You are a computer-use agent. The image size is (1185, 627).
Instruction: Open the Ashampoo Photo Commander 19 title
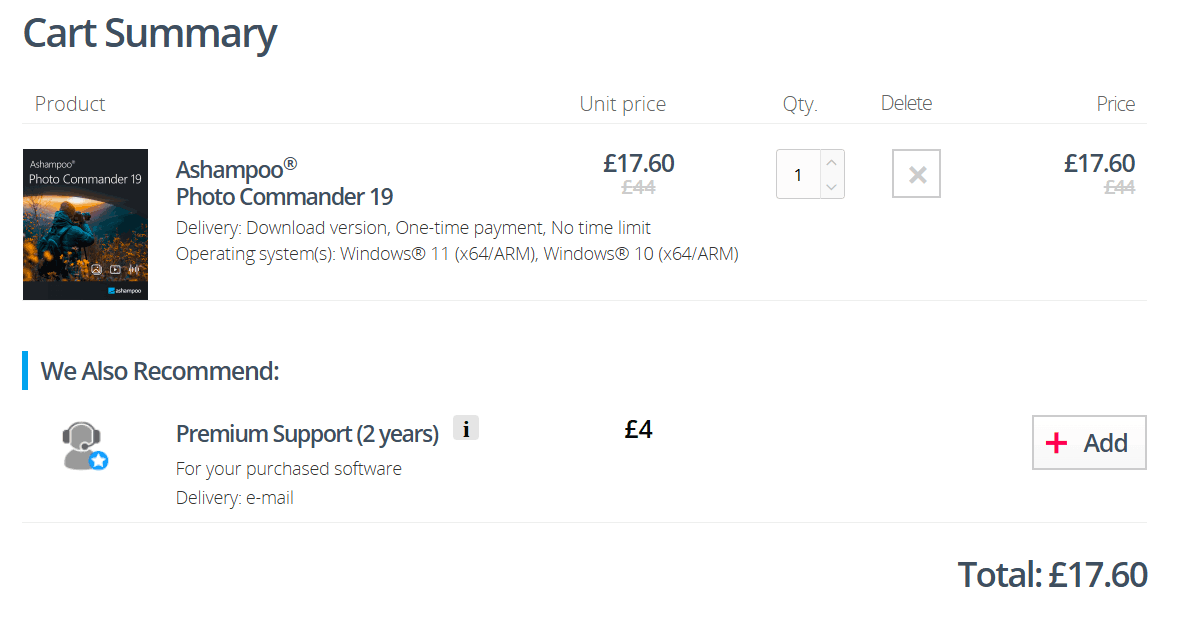(x=284, y=182)
